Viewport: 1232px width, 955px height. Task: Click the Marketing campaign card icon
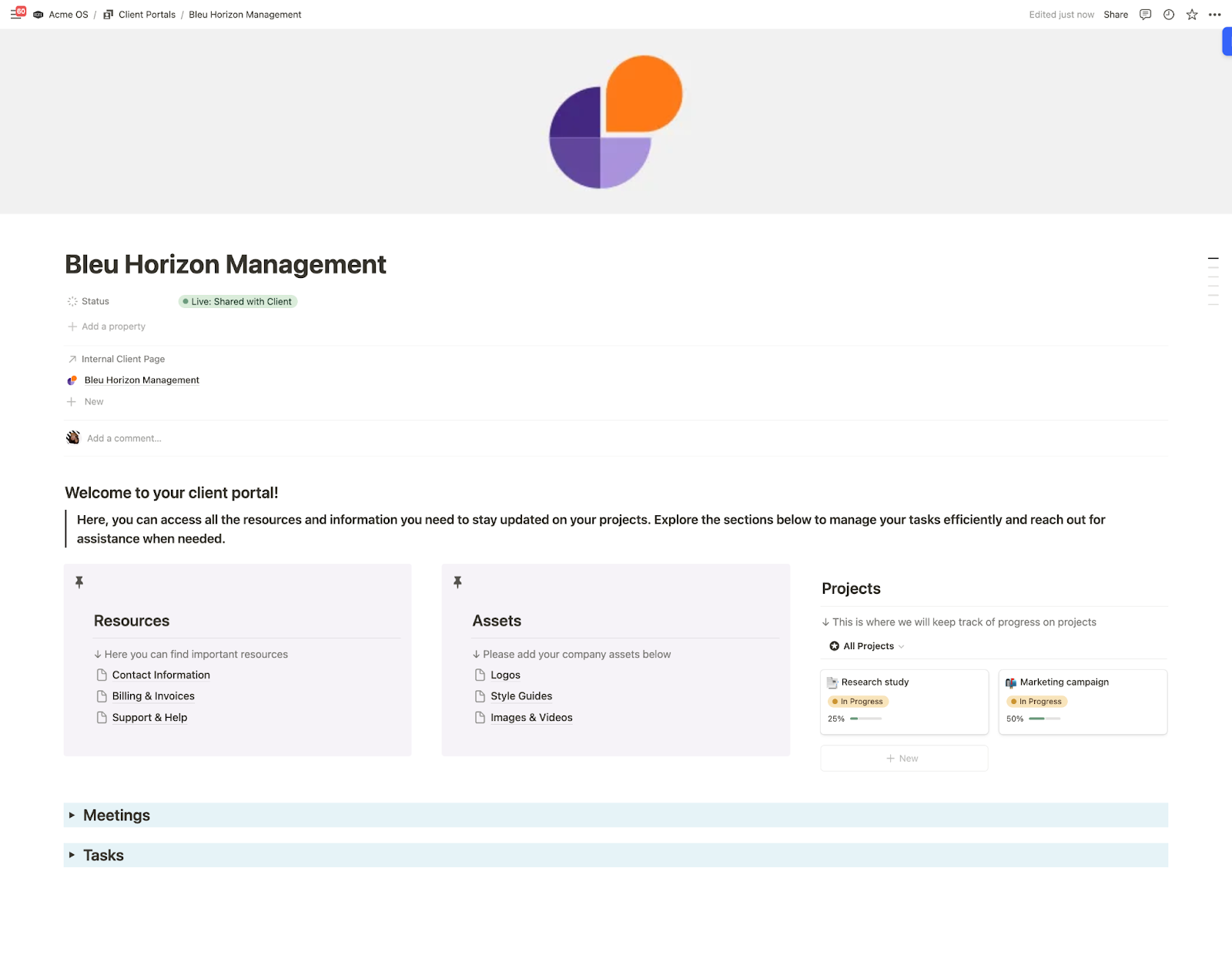click(x=1011, y=682)
